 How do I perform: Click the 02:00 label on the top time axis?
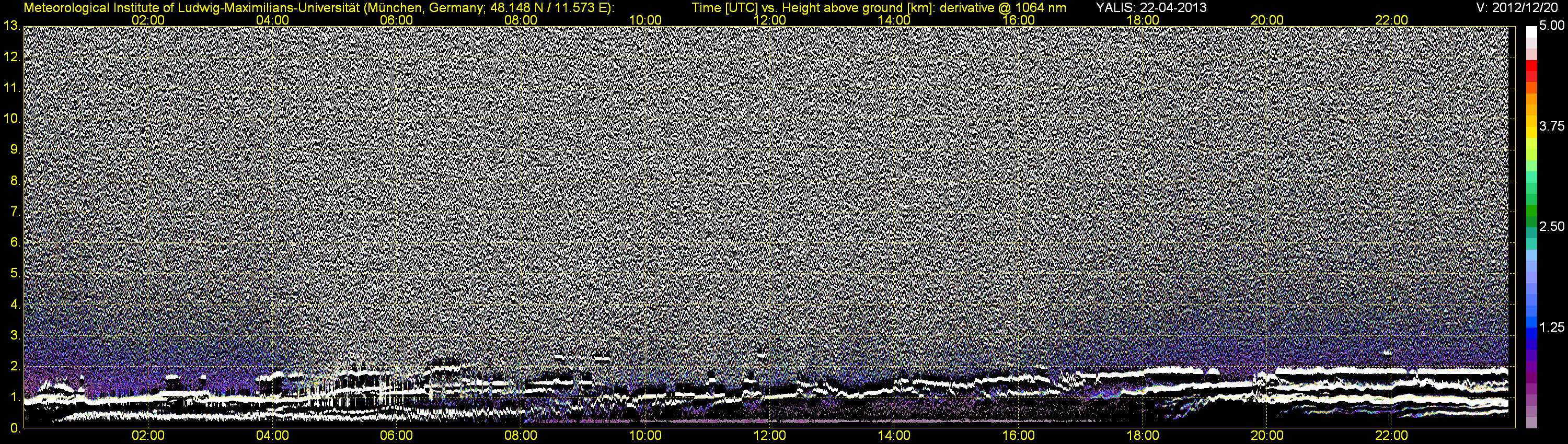pos(148,20)
